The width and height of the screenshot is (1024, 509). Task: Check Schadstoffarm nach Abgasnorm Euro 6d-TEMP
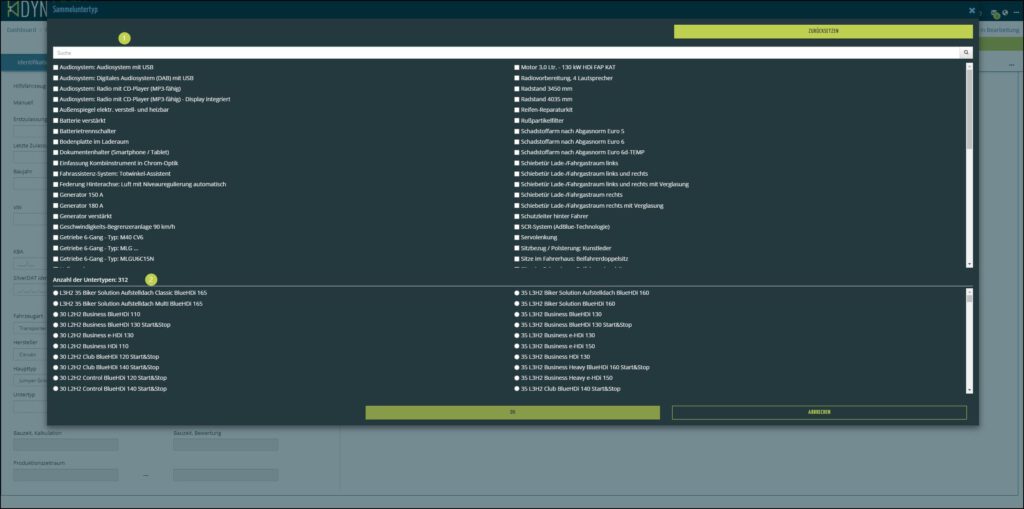pos(517,152)
